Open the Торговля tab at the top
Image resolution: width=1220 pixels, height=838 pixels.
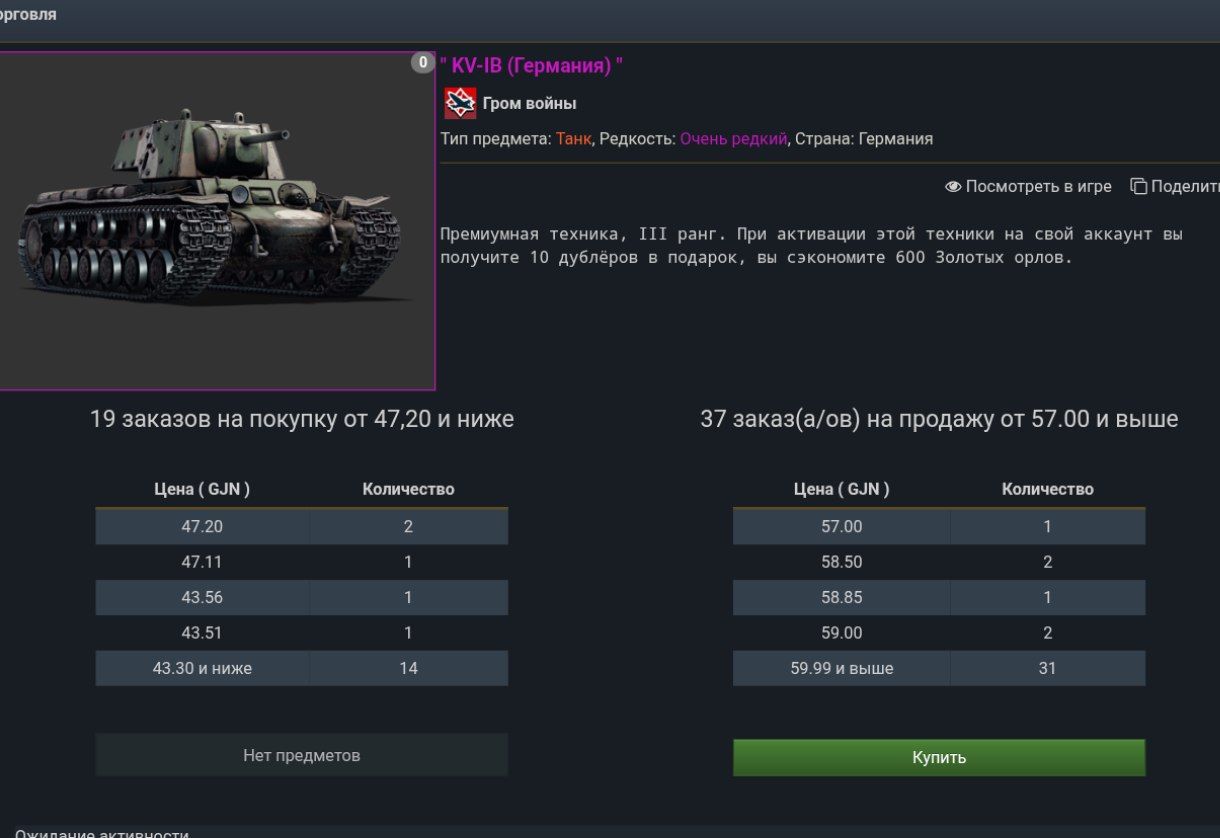[28, 15]
